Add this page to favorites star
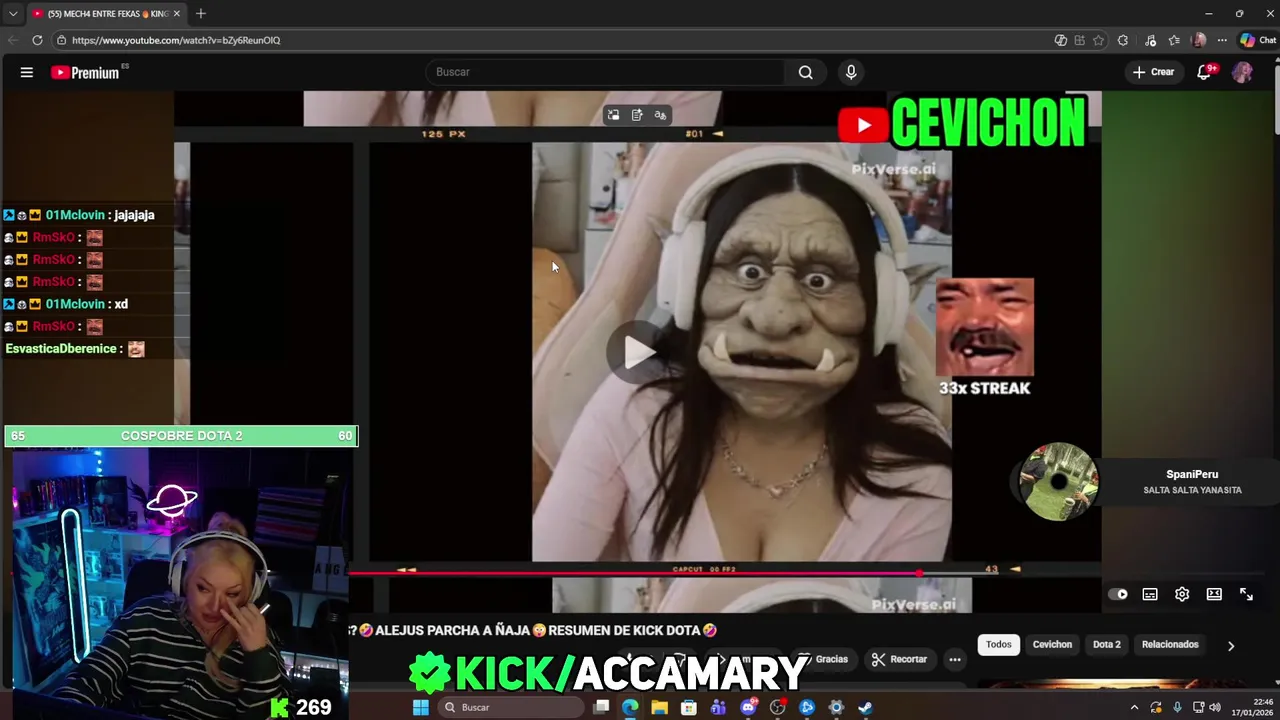 pos(1098,40)
